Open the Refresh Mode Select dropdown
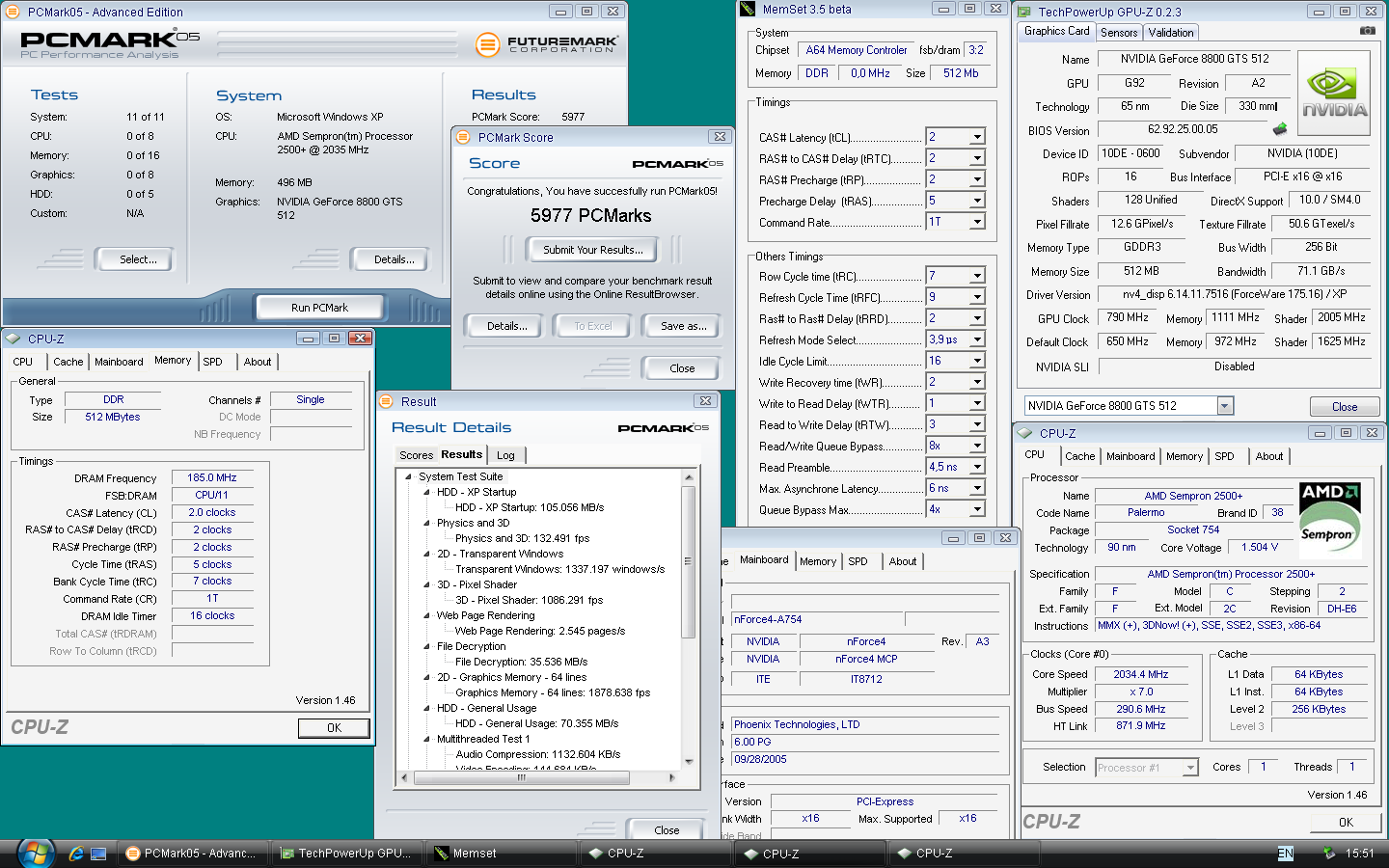This screenshot has height=868, width=1389. pyautogui.click(x=976, y=339)
